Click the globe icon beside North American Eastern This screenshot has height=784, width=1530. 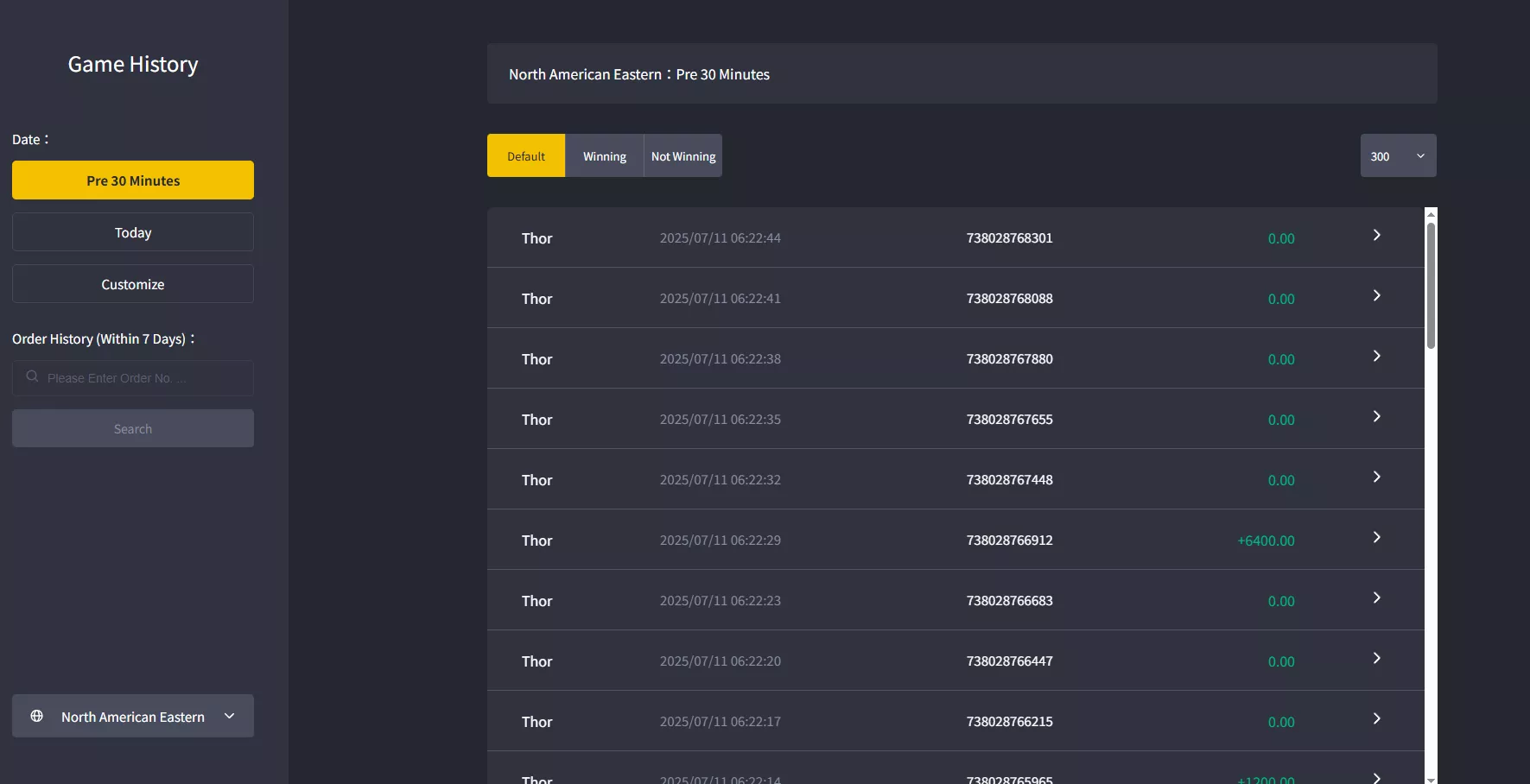36,716
